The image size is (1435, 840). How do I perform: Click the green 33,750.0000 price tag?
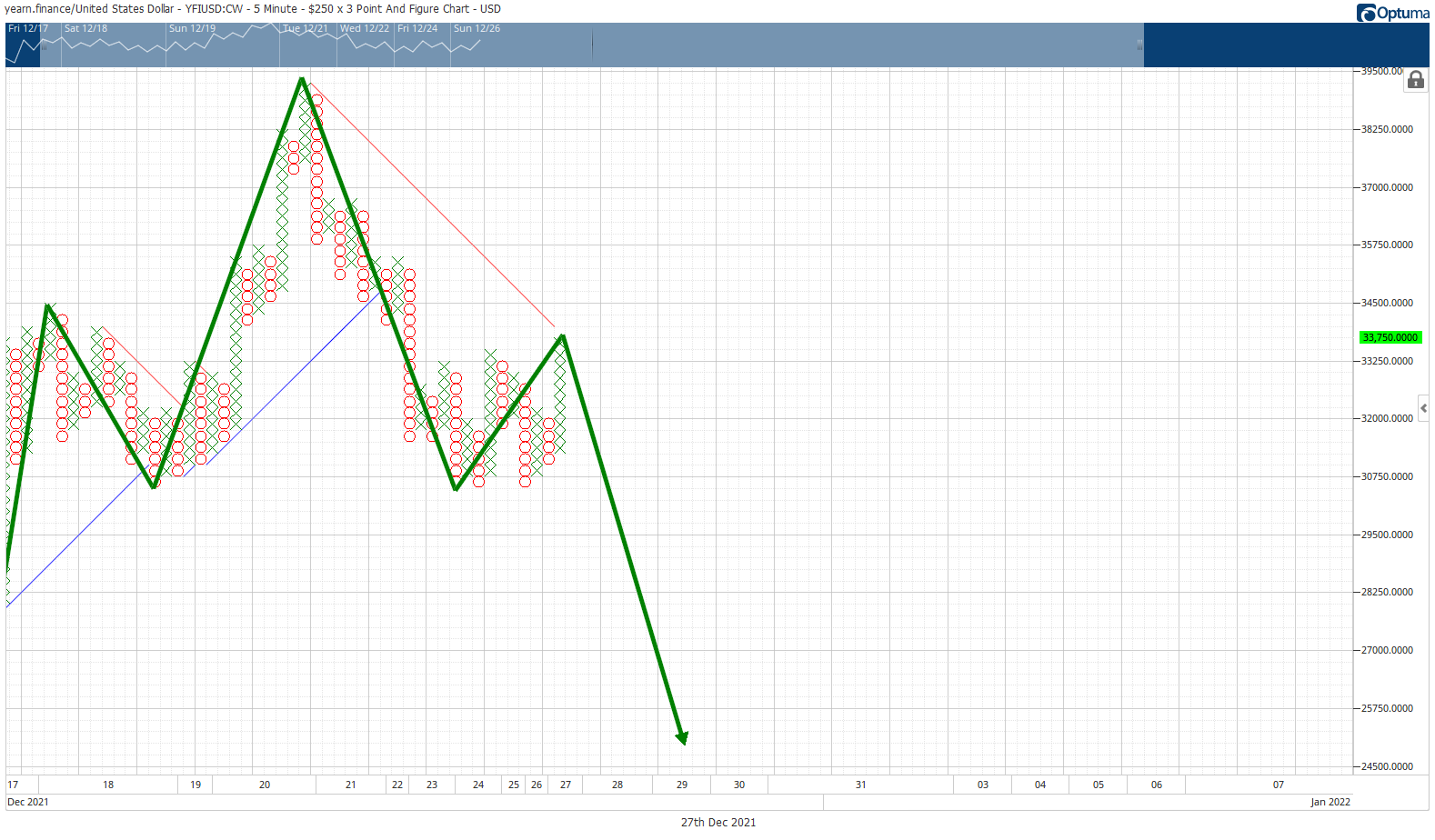point(1390,337)
